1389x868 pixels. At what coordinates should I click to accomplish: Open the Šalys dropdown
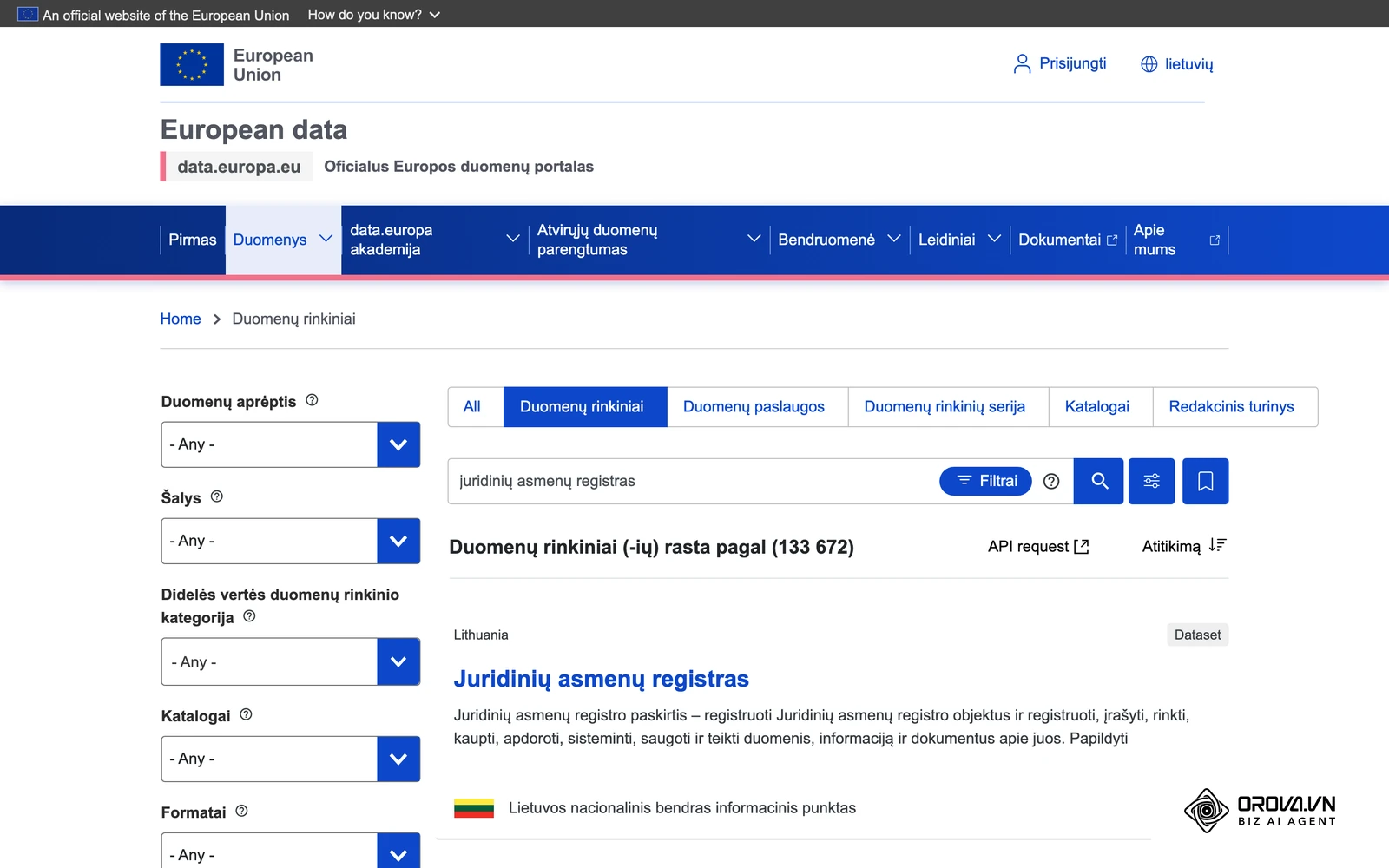tap(291, 541)
